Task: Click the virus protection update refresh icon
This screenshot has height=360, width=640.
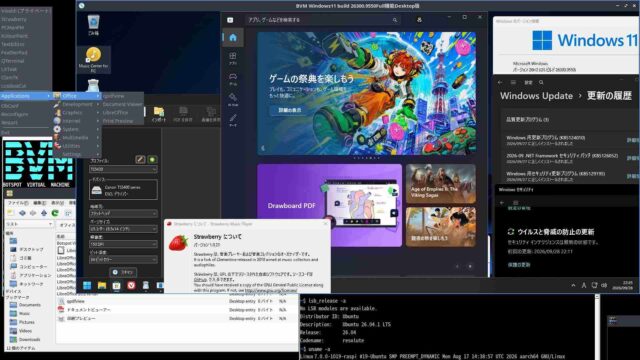Action: [510, 232]
